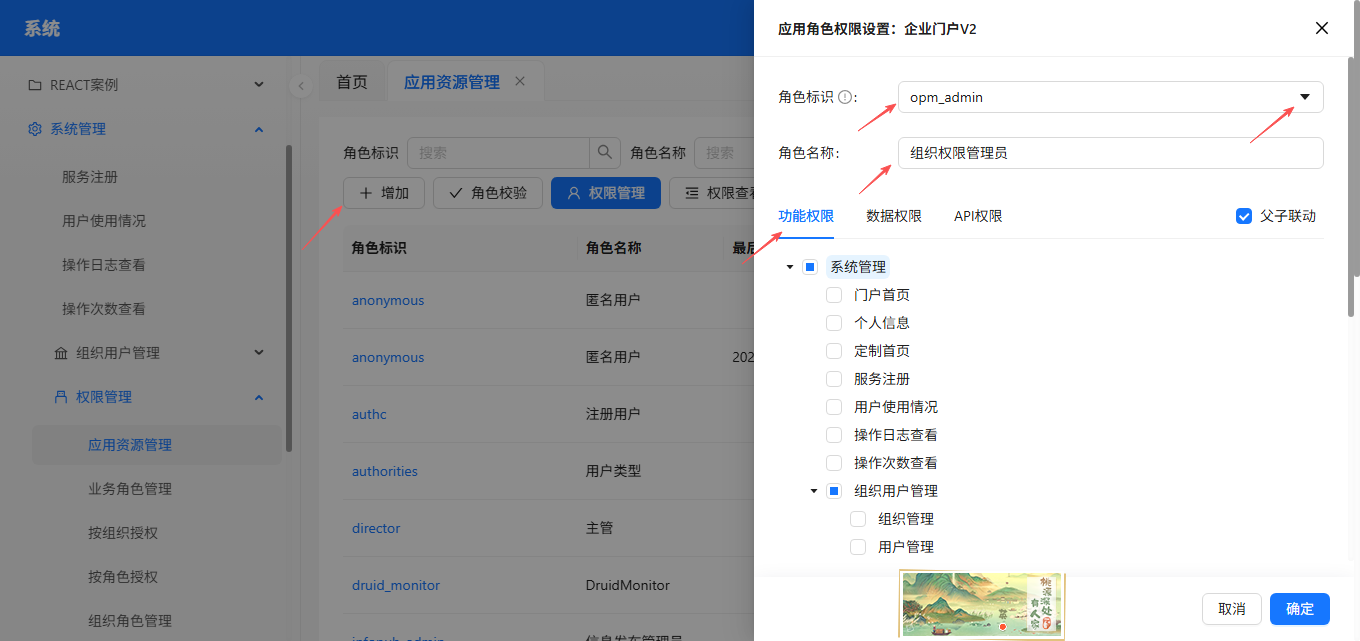Click the info icon beside 角色标识 label
The image size is (1360, 641).
pyautogui.click(x=845, y=97)
